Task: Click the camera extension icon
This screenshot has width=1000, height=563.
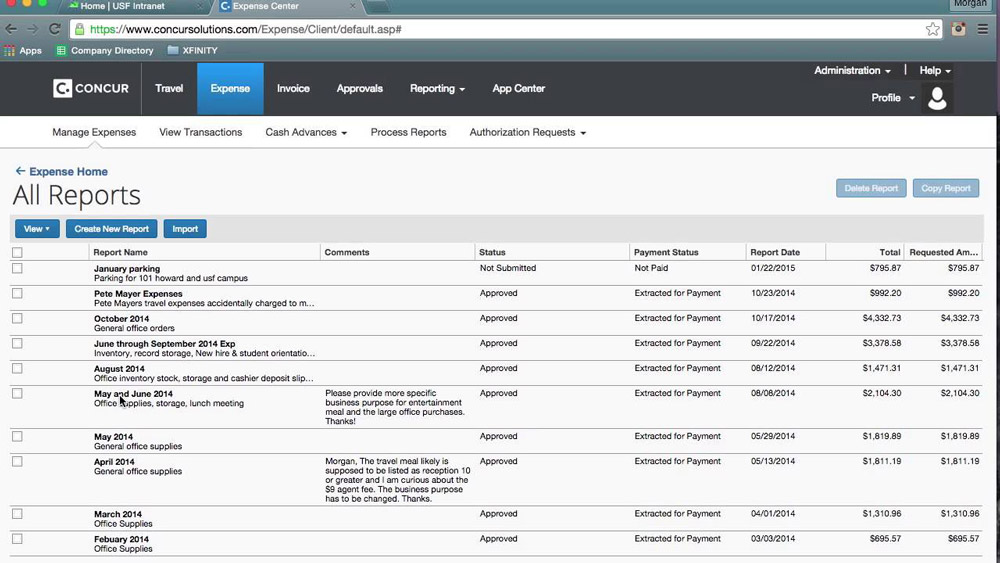Action: (x=959, y=29)
